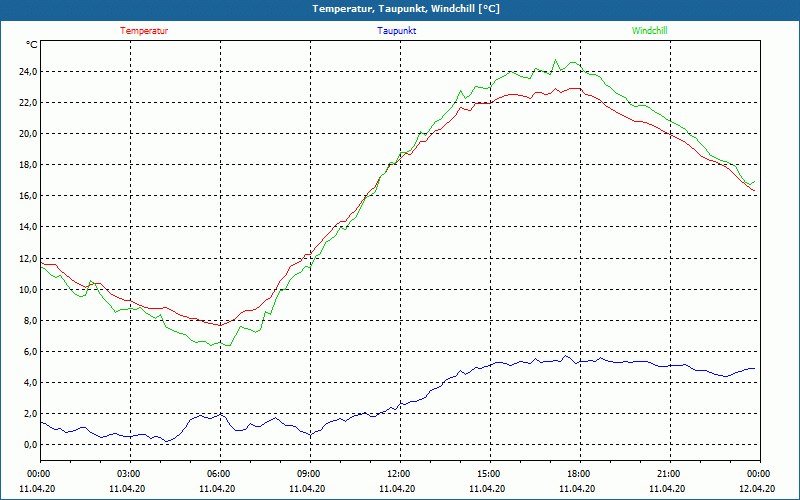Image resolution: width=800 pixels, height=500 pixels.
Task: Click the 09:00 time axis label
Action: pyautogui.click(x=308, y=474)
